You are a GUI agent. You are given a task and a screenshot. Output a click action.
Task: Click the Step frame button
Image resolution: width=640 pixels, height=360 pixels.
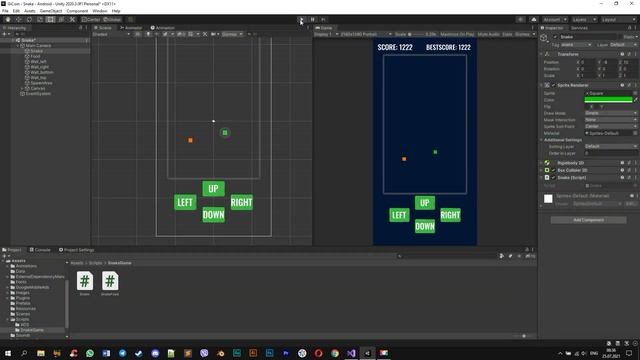[323, 20]
